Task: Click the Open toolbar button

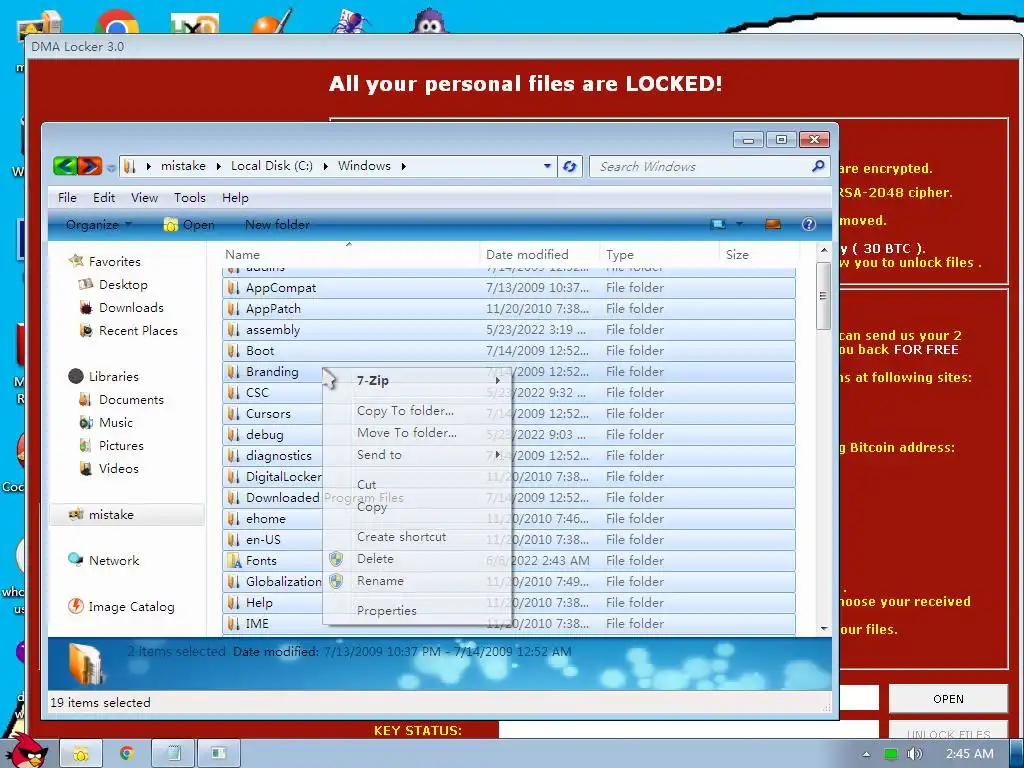Action: pos(189,225)
